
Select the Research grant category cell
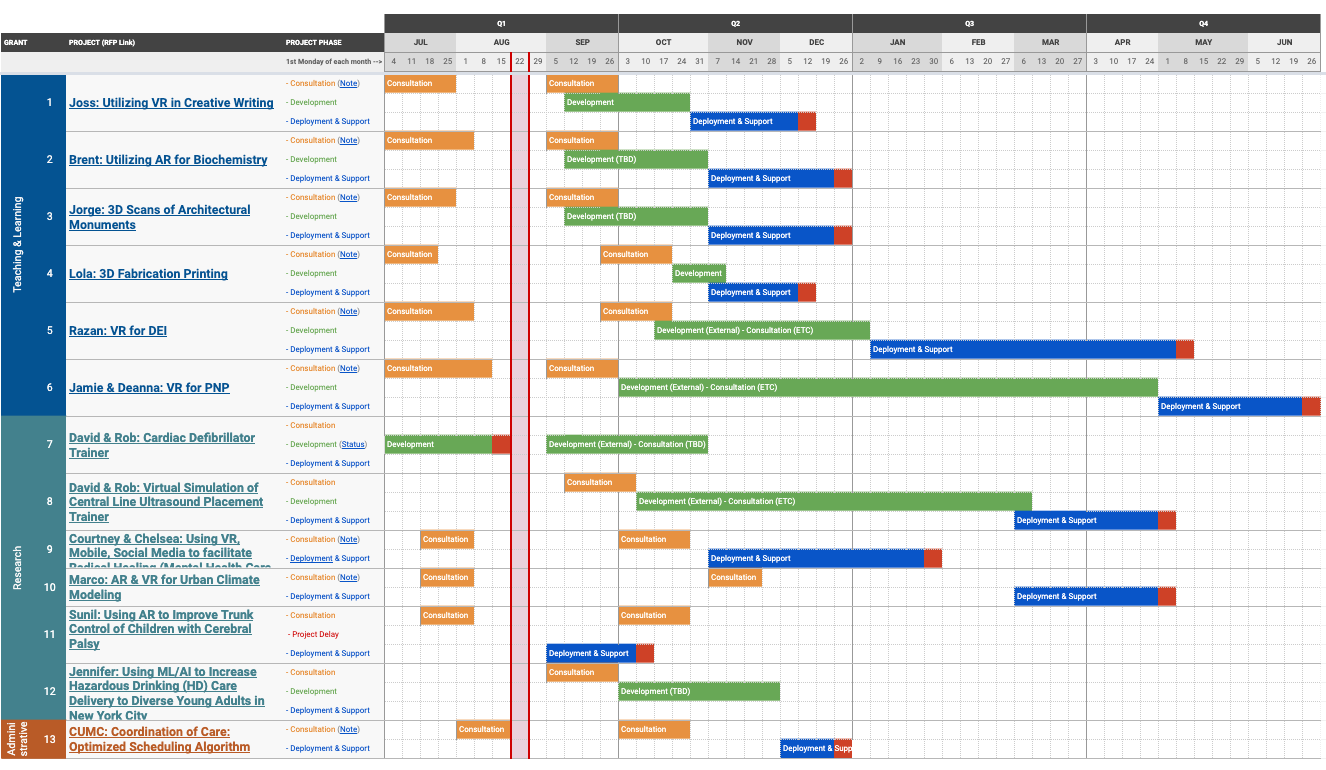tap(17, 567)
